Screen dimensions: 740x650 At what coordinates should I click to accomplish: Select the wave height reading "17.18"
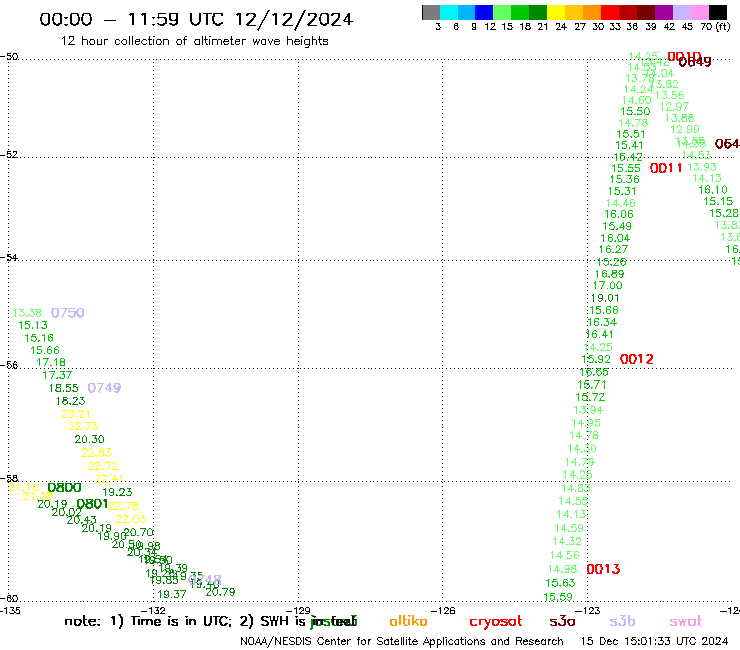[x=51, y=363]
